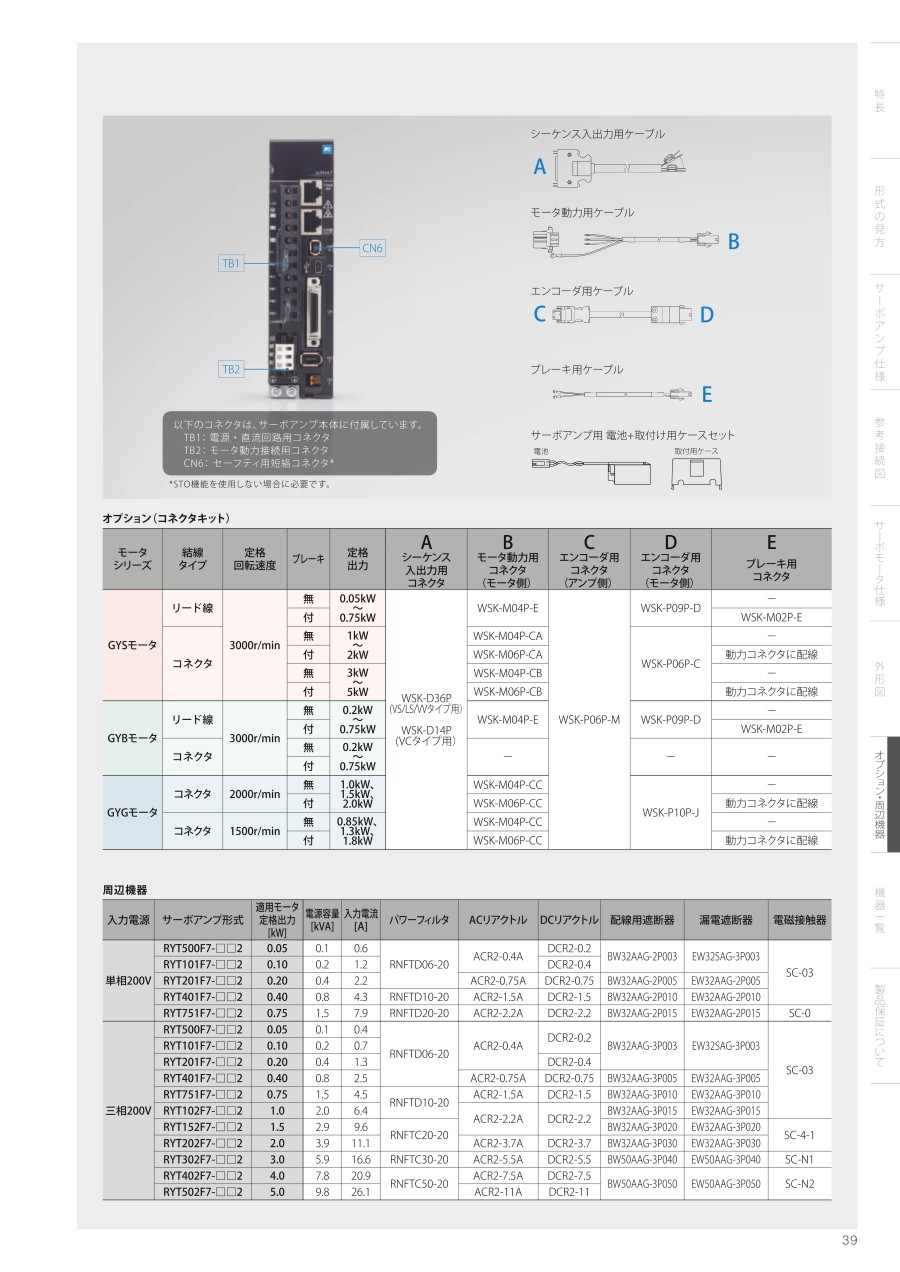The image size is (900, 1272).
Task: Click the WSK-P06P-M encoder connector cell
Action: 589,719
